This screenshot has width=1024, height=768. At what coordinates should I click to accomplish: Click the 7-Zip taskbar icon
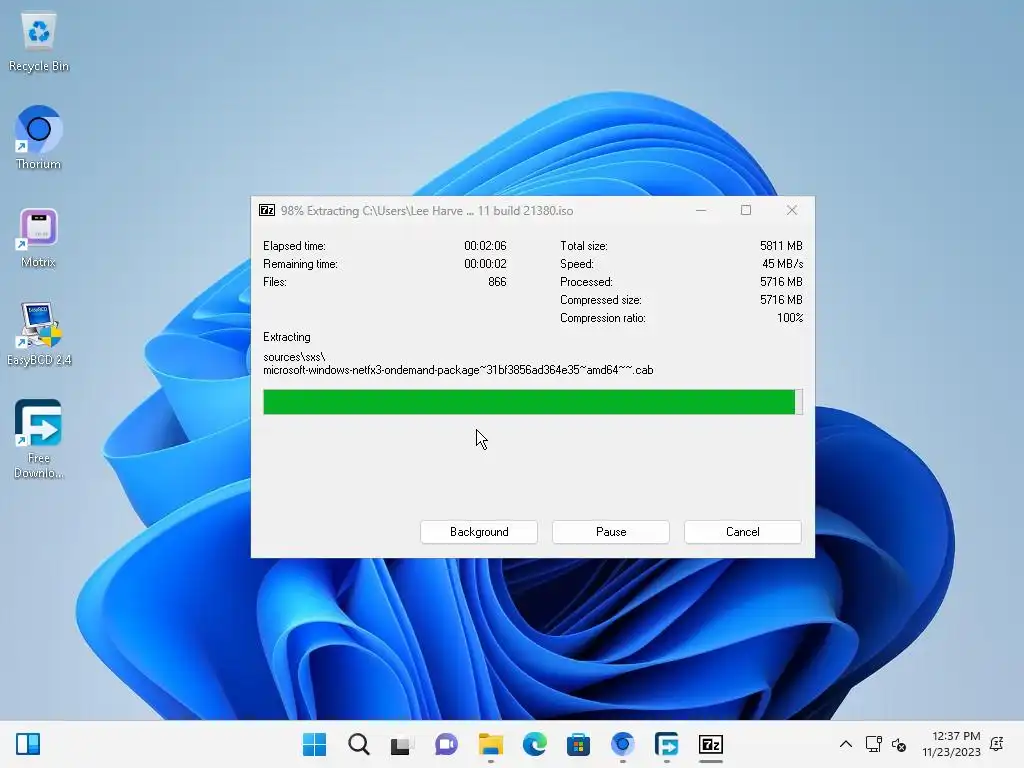click(711, 744)
